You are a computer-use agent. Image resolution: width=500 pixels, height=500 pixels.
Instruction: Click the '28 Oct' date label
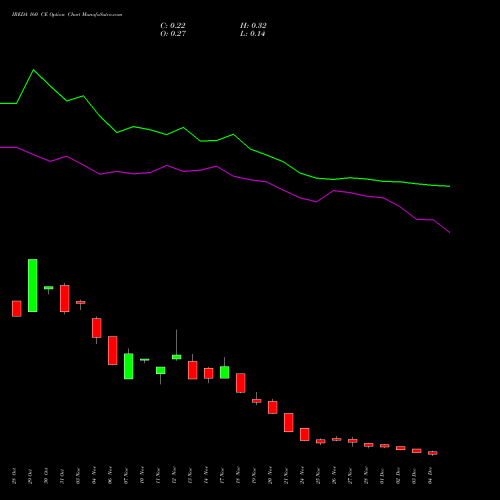coord(14,476)
